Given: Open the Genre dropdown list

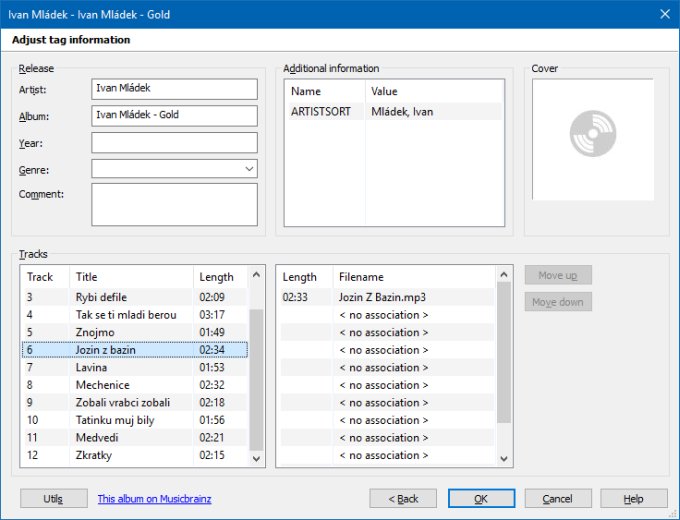Looking at the screenshot, I should 249,169.
